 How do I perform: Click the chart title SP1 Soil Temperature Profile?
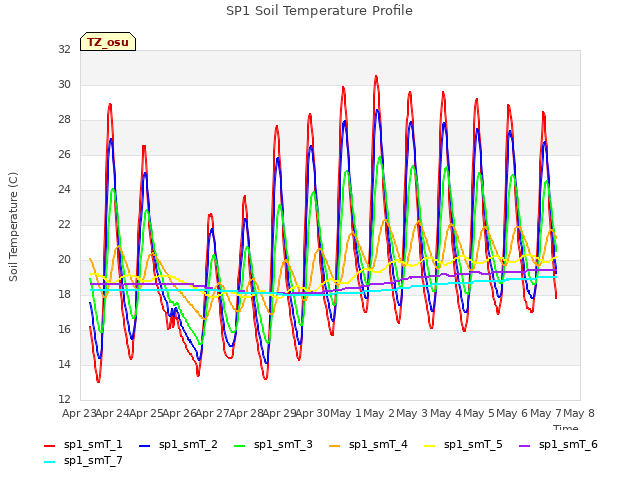click(x=320, y=11)
